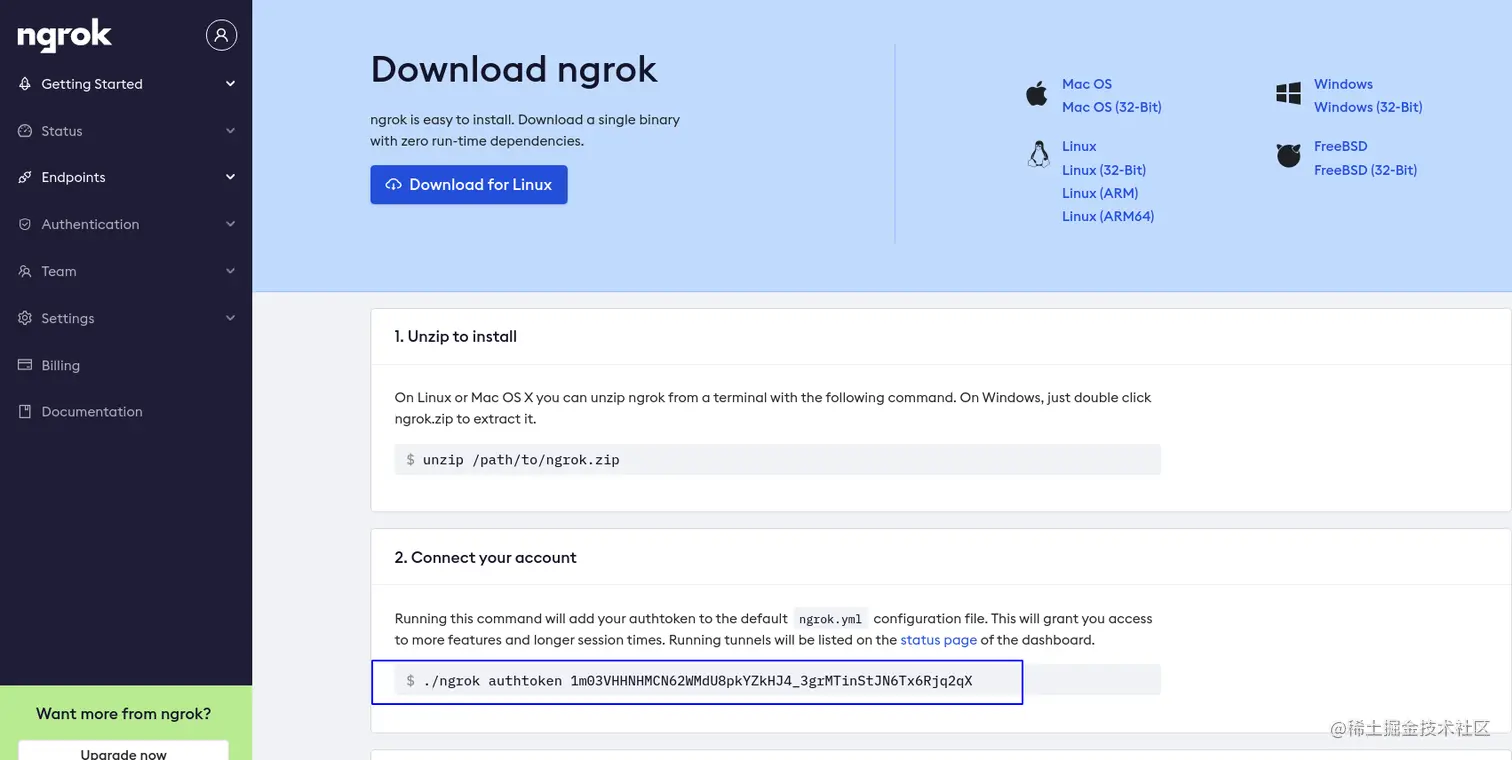The height and width of the screenshot is (760, 1512).
Task: Click the Apple Mac OS icon
Action: coord(1036,95)
